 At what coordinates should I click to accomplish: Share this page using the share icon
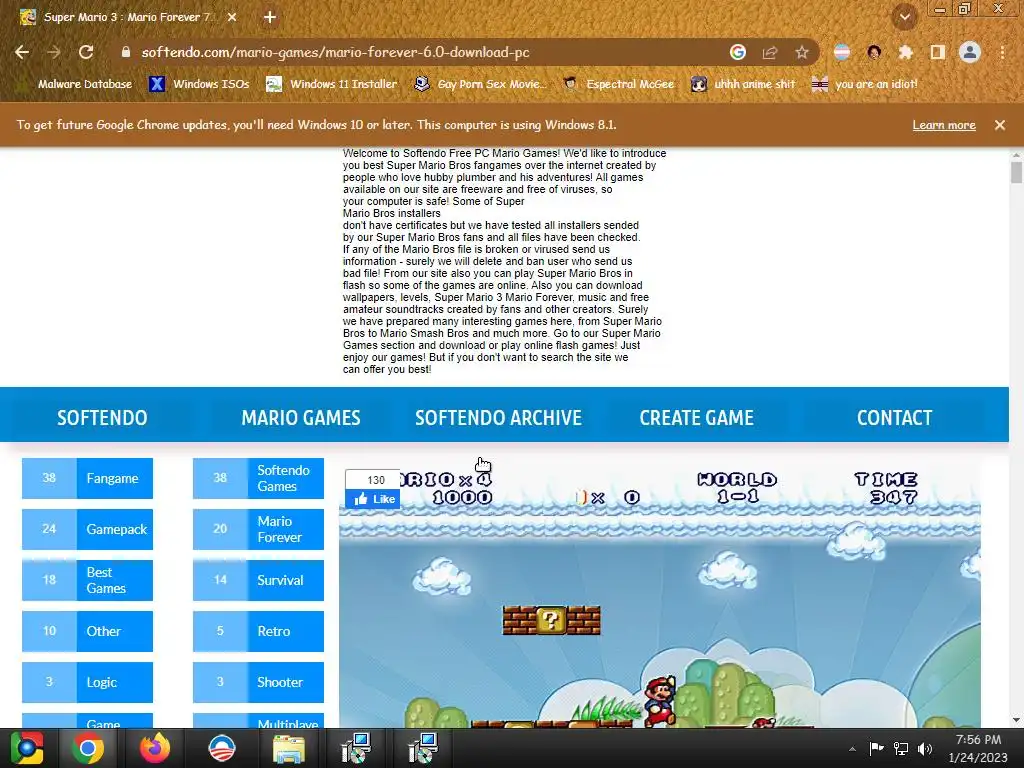pyautogui.click(x=770, y=52)
